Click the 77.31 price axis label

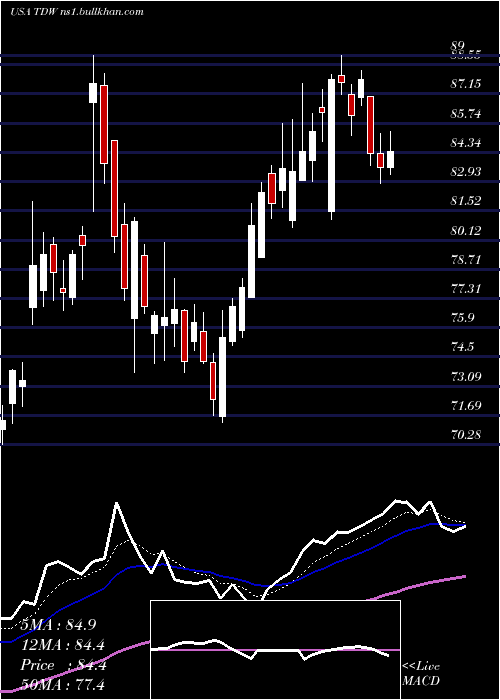[466, 289]
